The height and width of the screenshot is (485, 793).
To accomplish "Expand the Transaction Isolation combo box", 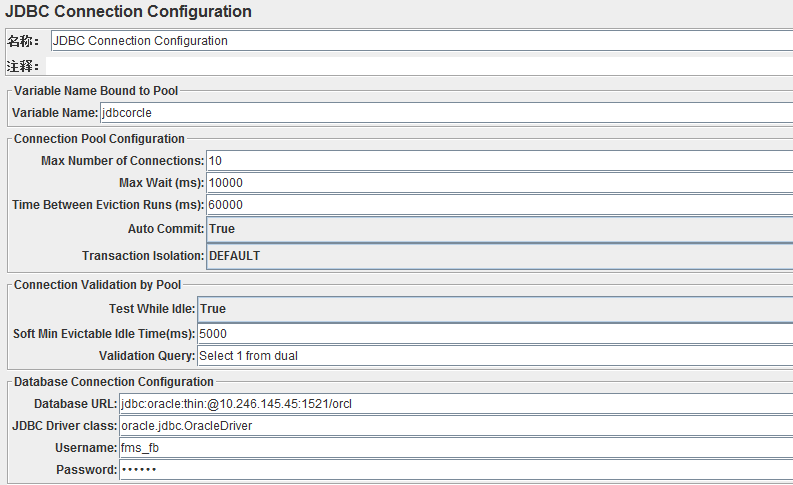I will point(499,256).
